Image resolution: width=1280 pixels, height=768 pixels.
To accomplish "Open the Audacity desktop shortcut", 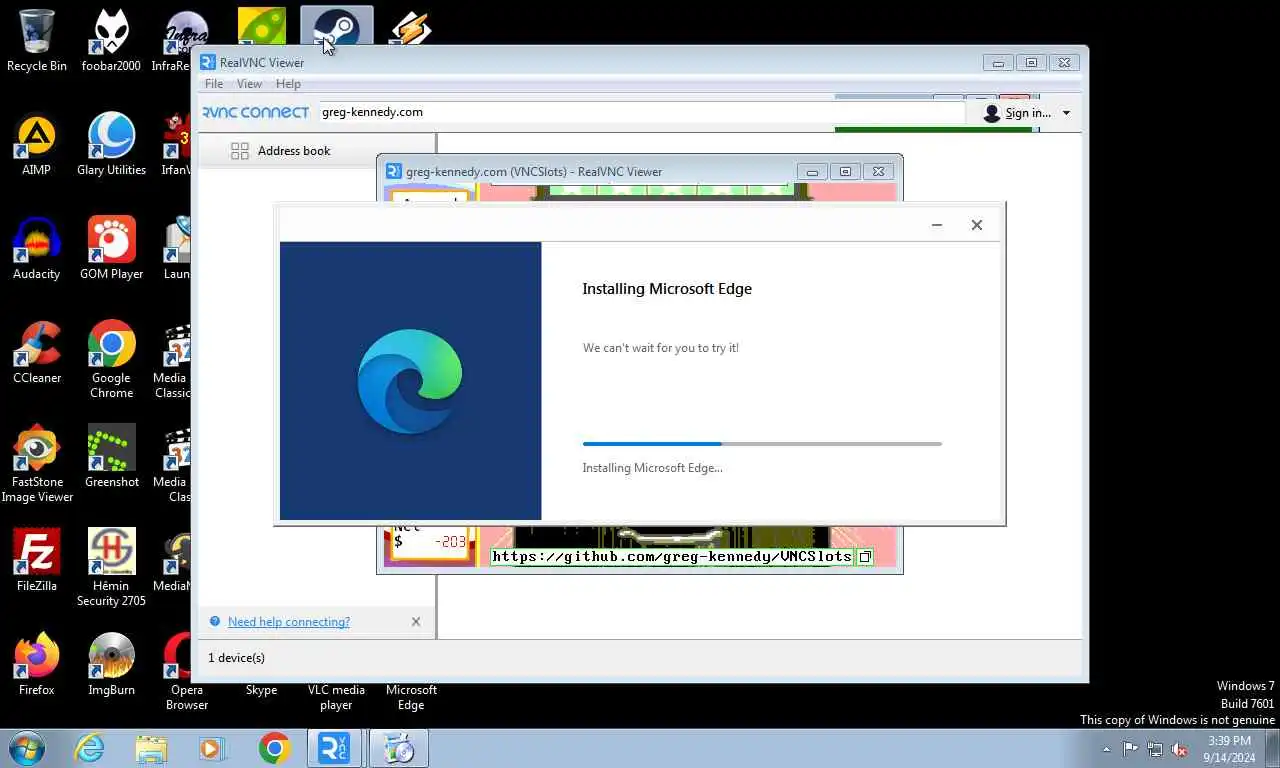I will (x=37, y=248).
